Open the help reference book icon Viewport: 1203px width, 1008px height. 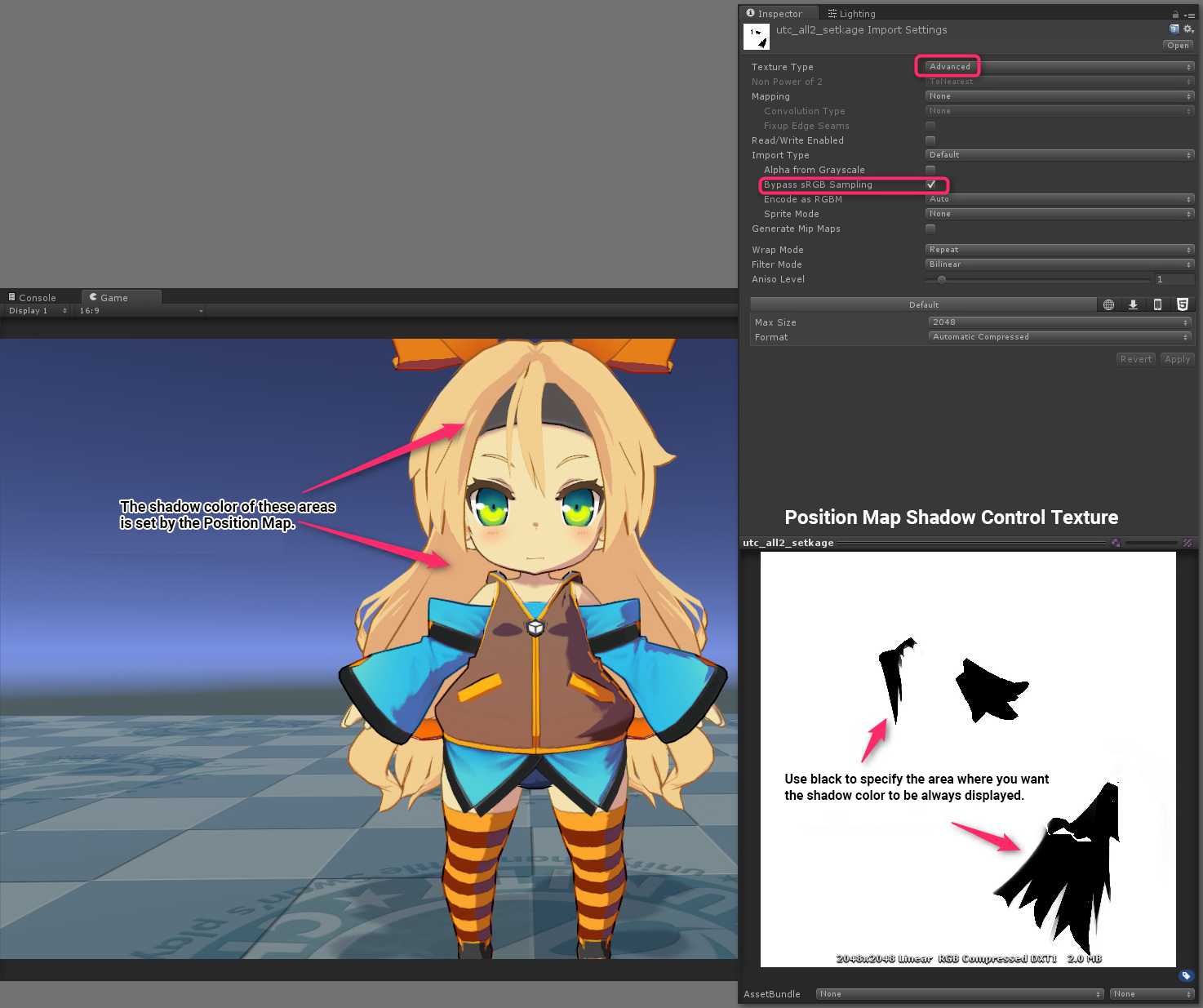1174,29
